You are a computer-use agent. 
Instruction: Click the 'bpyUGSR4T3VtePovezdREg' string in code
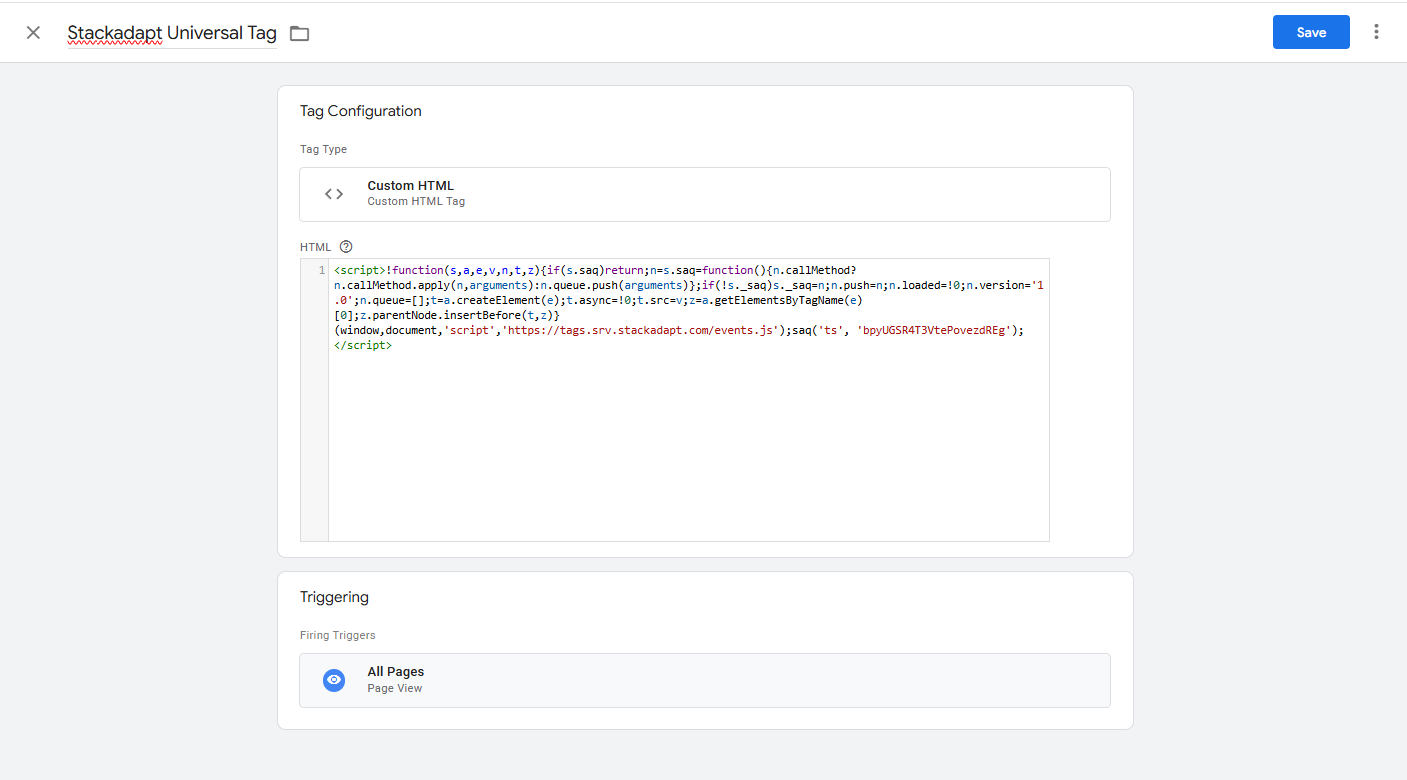(936, 330)
